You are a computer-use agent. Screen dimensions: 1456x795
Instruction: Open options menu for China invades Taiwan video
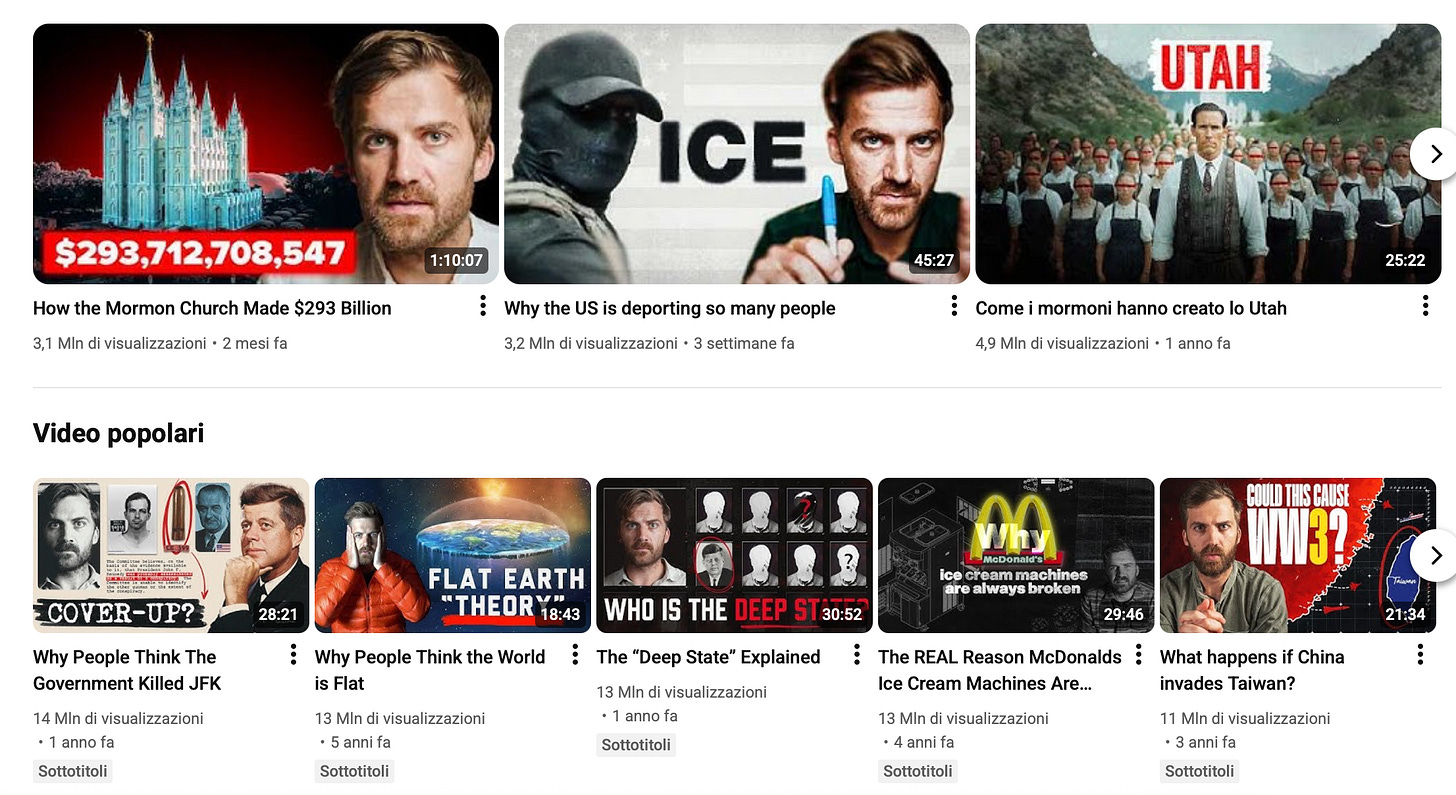tap(1420, 655)
